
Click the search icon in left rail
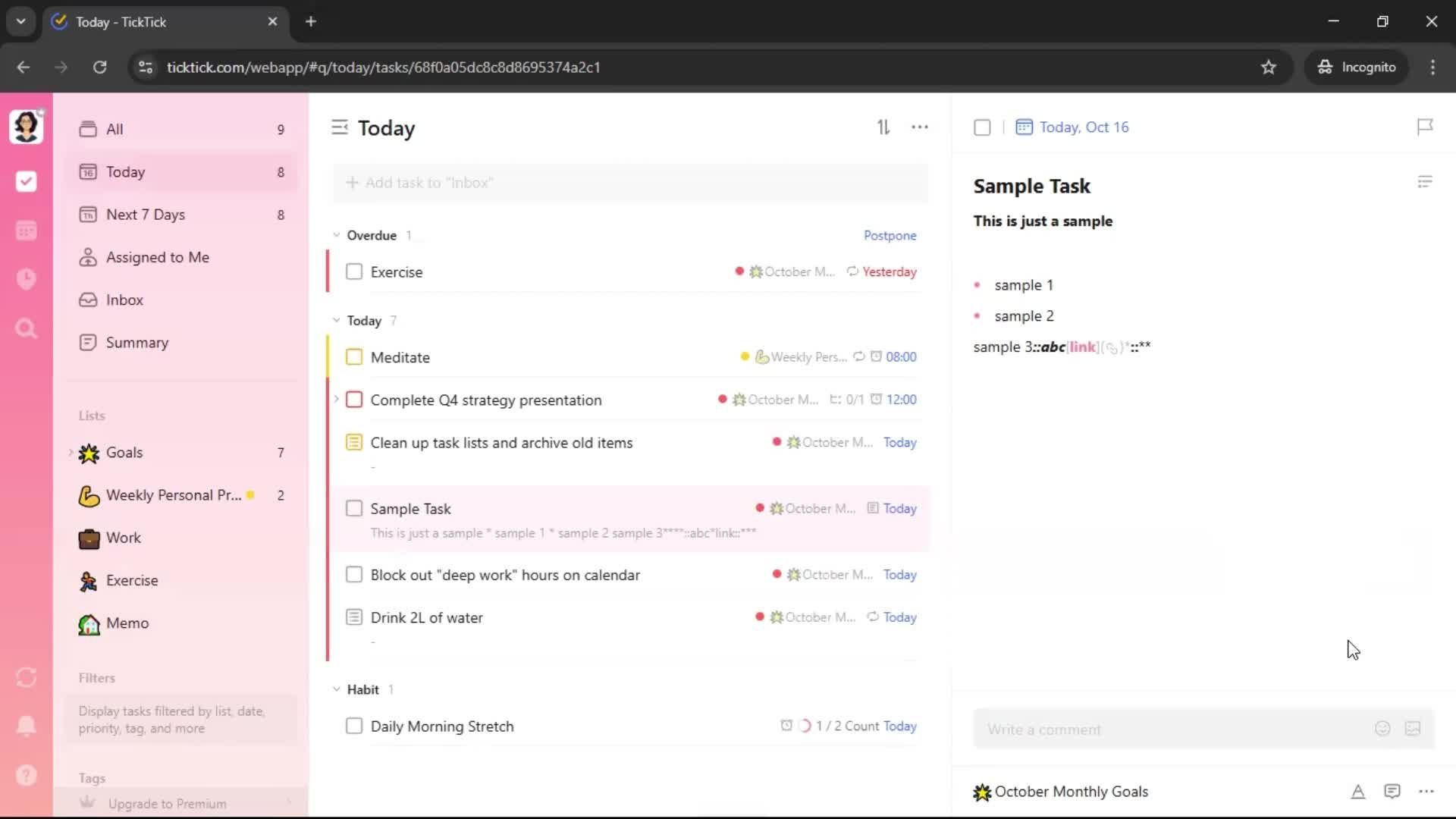click(x=26, y=328)
